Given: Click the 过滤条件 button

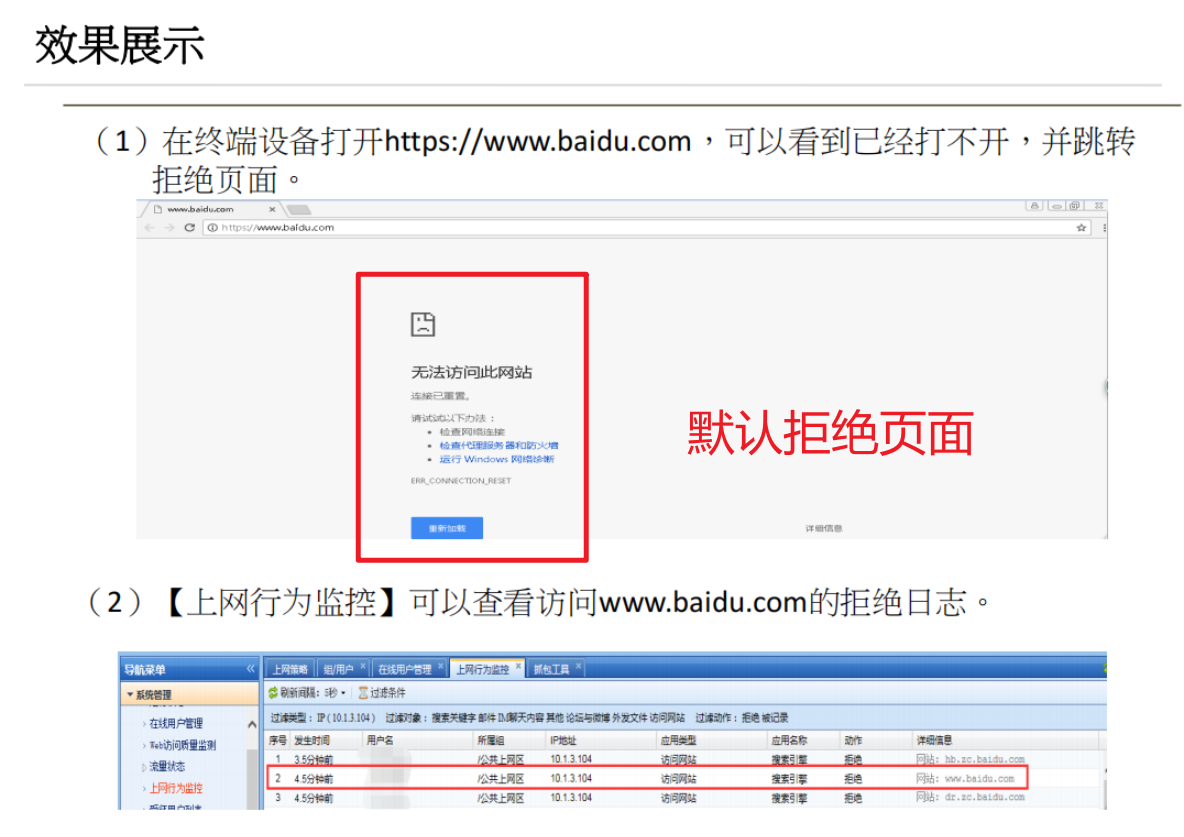Looking at the screenshot, I should pyautogui.click(x=381, y=693).
